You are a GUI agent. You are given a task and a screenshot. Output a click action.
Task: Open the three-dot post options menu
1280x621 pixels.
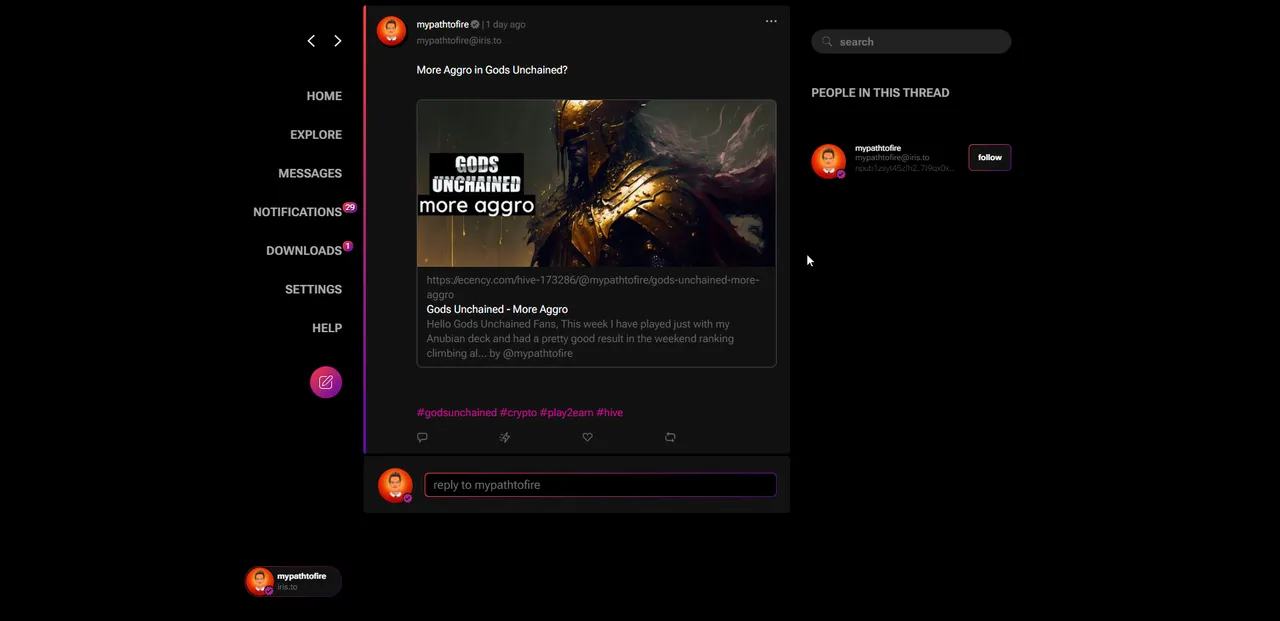tap(771, 21)
